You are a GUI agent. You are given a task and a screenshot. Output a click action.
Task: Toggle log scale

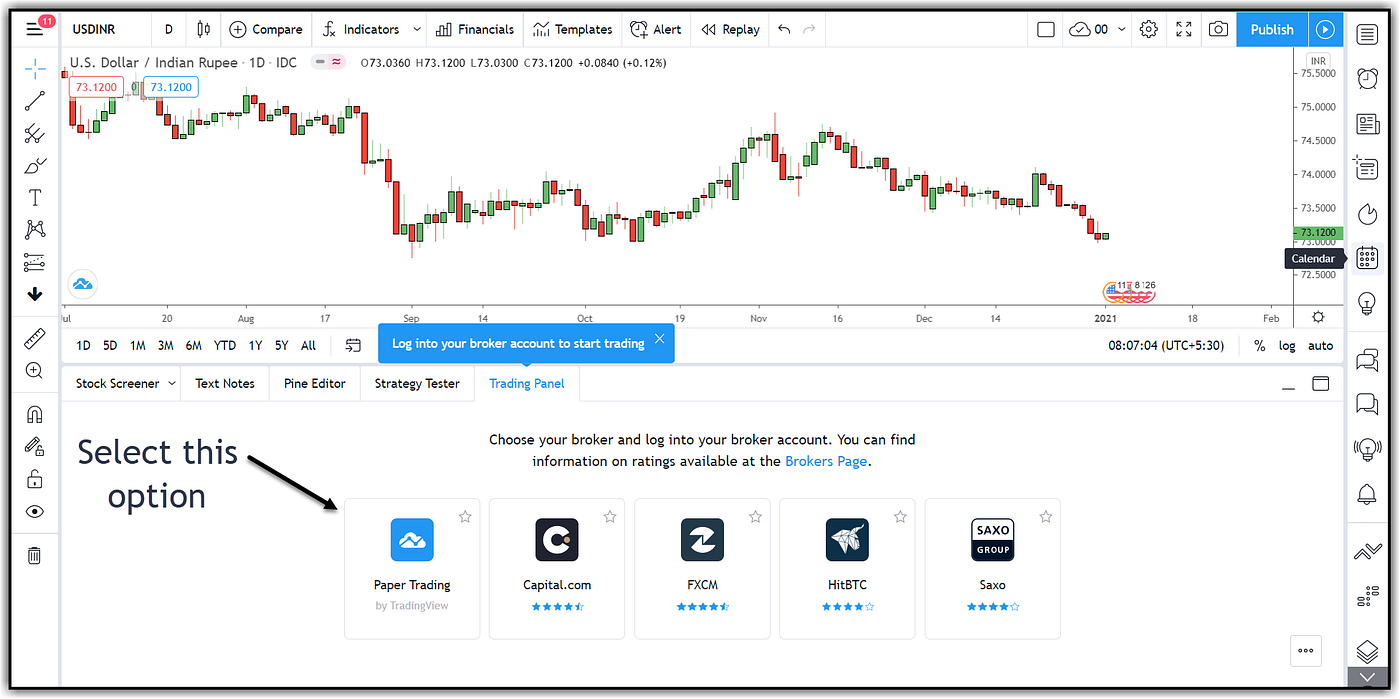tap(1287, 345)
